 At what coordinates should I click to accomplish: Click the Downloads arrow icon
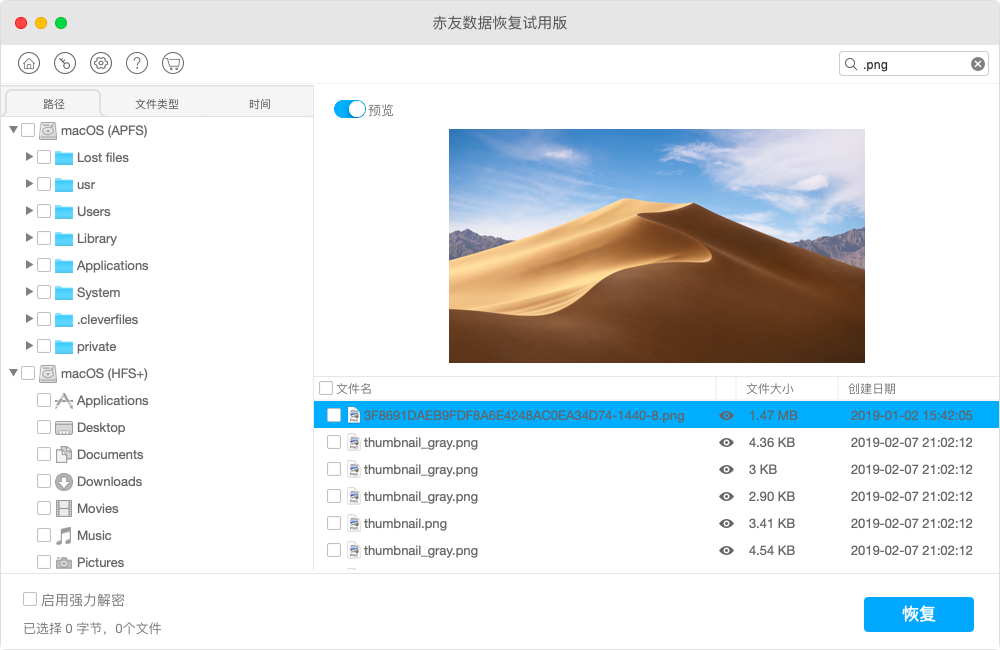tap(64, 482)
